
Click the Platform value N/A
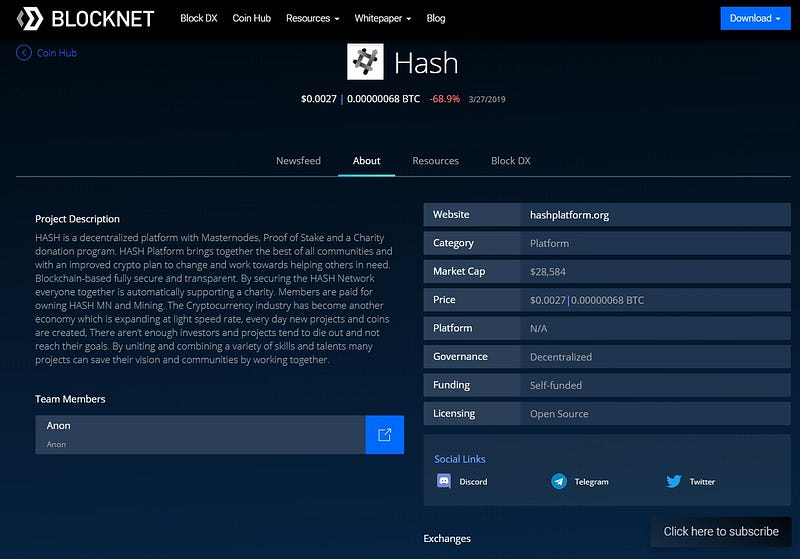pos(538,328)
